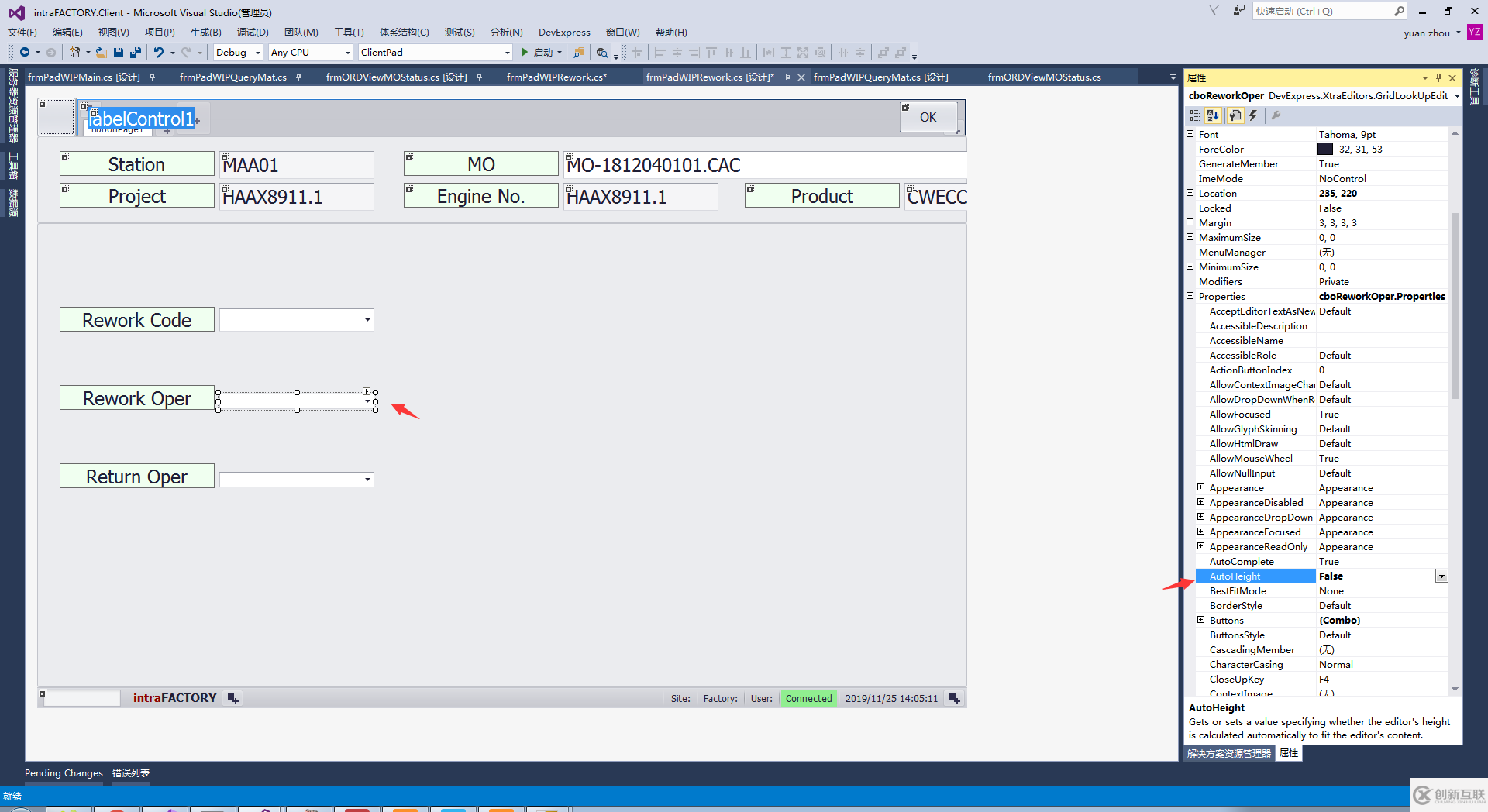Open the Rework Code combo dropdown
The image size is (1488, 812).
coord(367,320)
